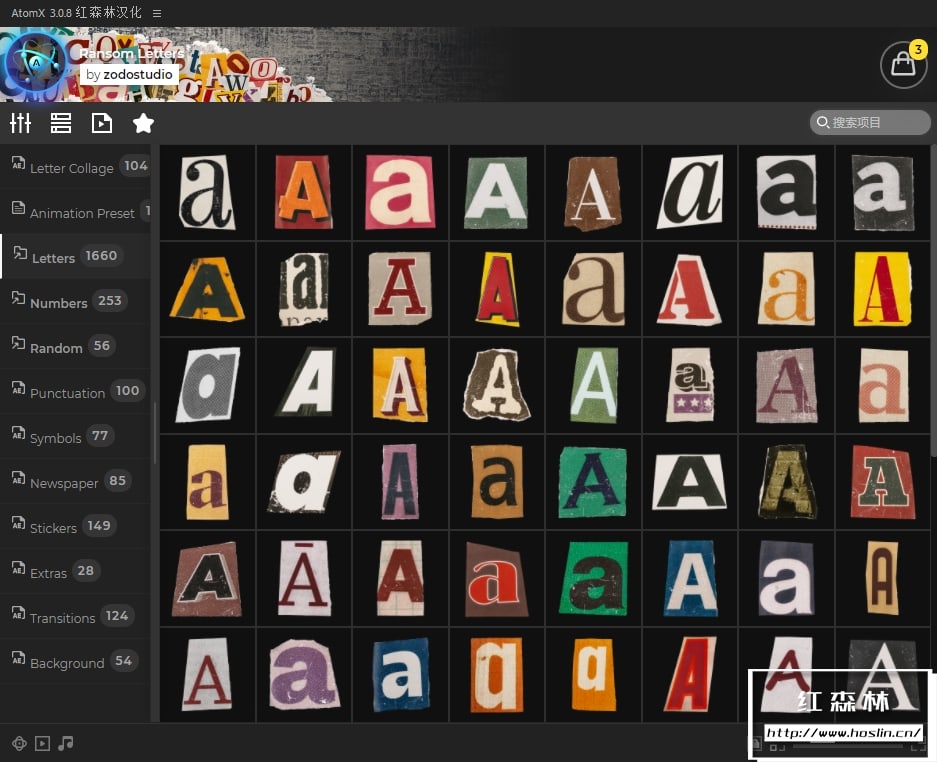Image resolution: width=937 pixels, height=762 pixels.
Task: Click the music note icon at bottom
Action: point(66,743)
